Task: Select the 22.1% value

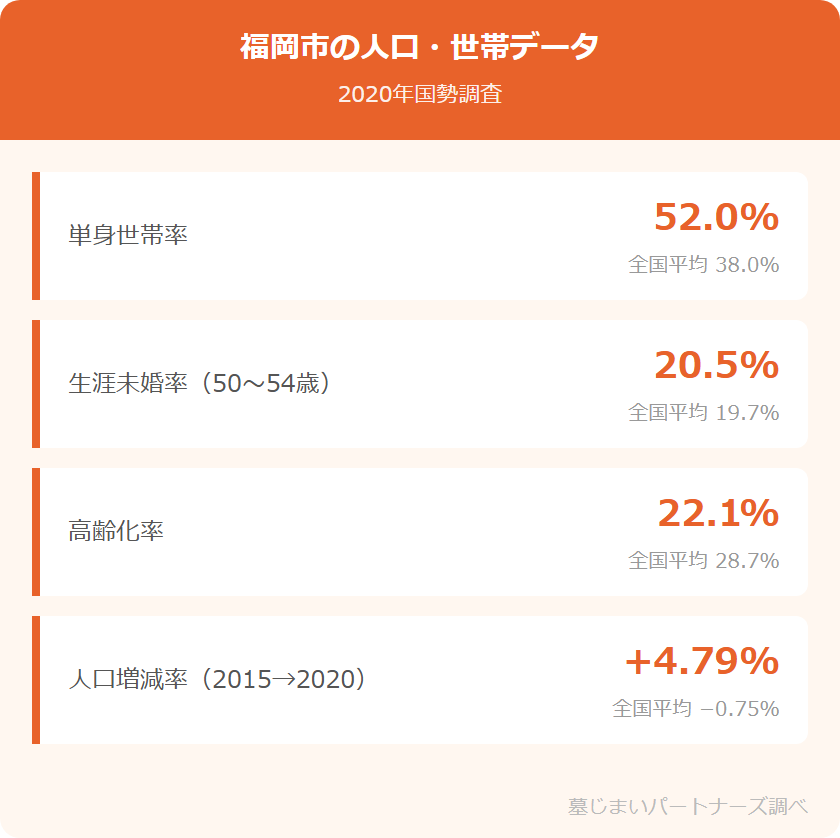Action: click(718, 513)
